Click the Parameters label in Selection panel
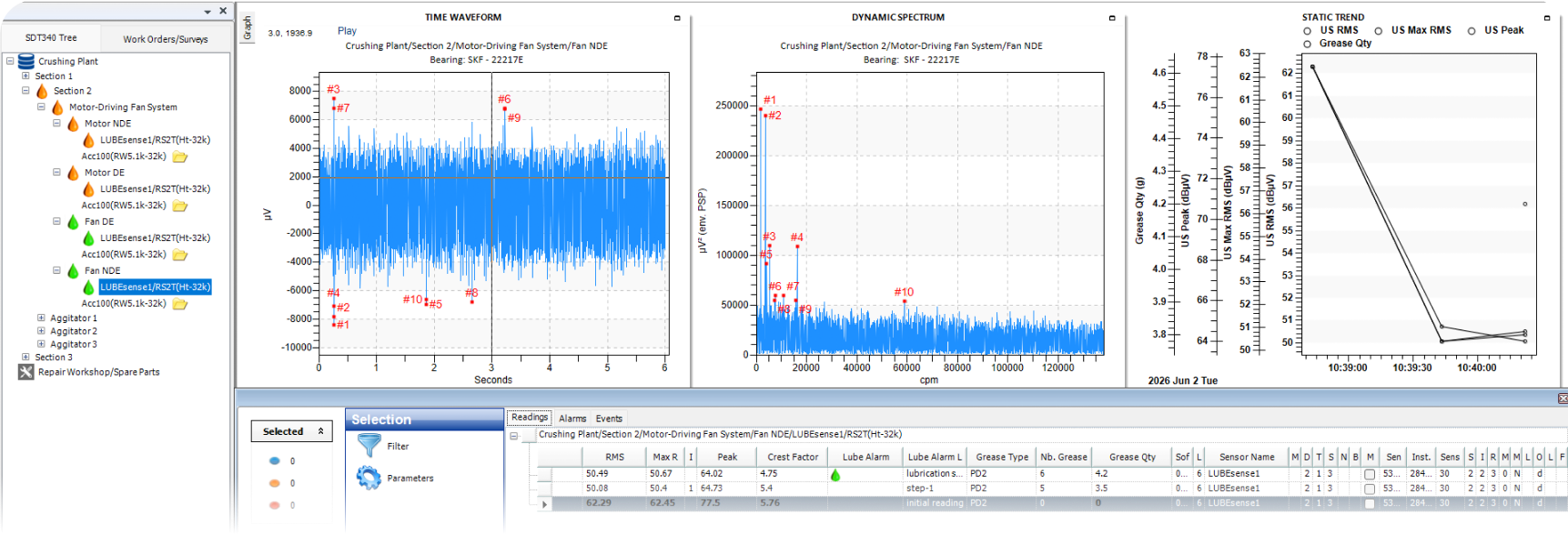 [x=410, y=479]
